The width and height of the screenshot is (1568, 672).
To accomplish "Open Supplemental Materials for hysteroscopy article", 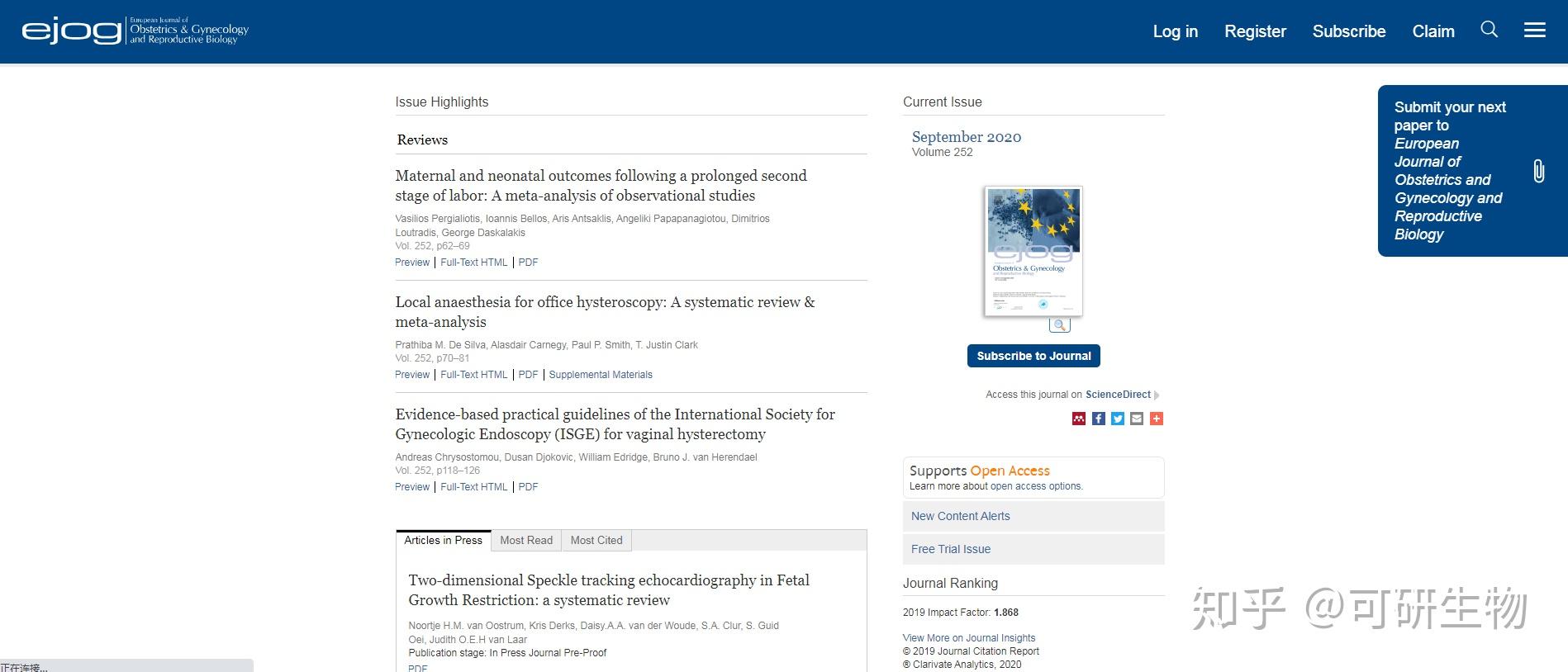I will [601, 375].
